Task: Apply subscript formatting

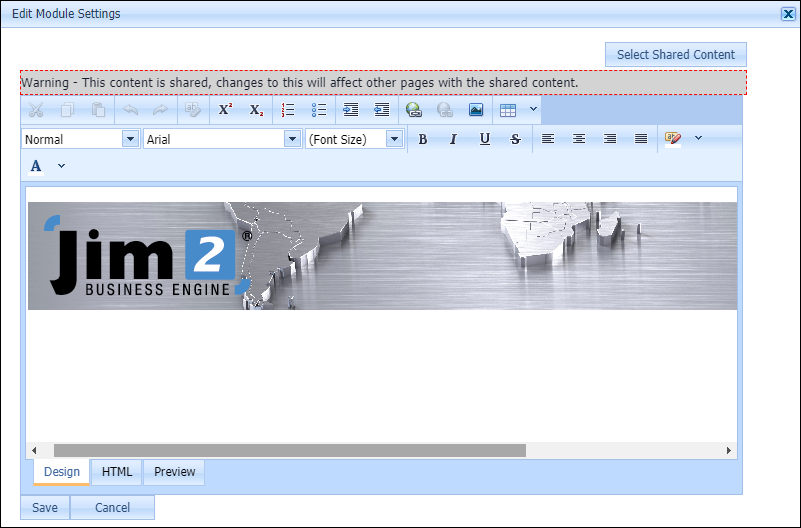Action: (x=256, y=110)
